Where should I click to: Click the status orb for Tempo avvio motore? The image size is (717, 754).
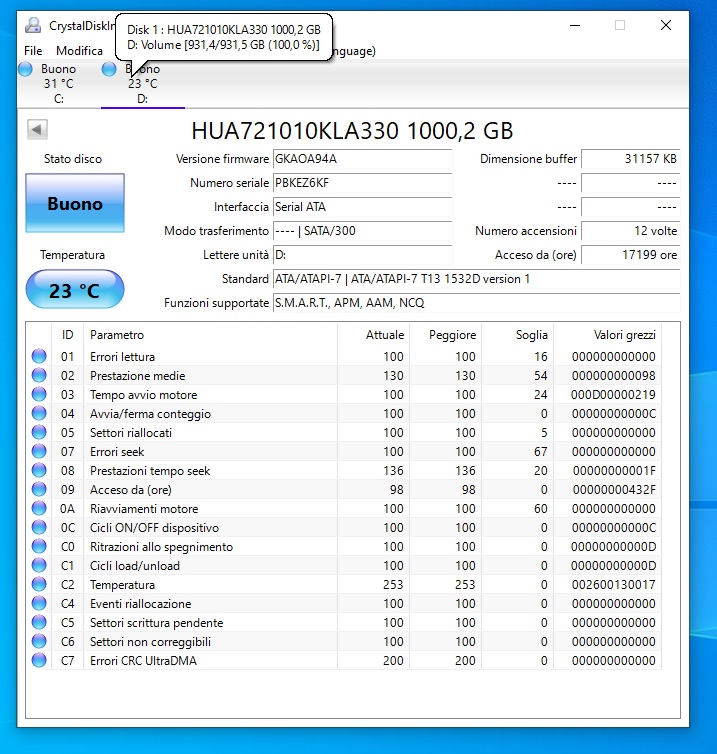[39, 394]
